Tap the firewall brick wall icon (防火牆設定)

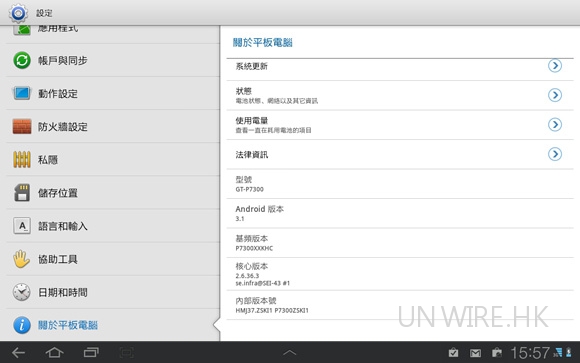pos(22,127)
